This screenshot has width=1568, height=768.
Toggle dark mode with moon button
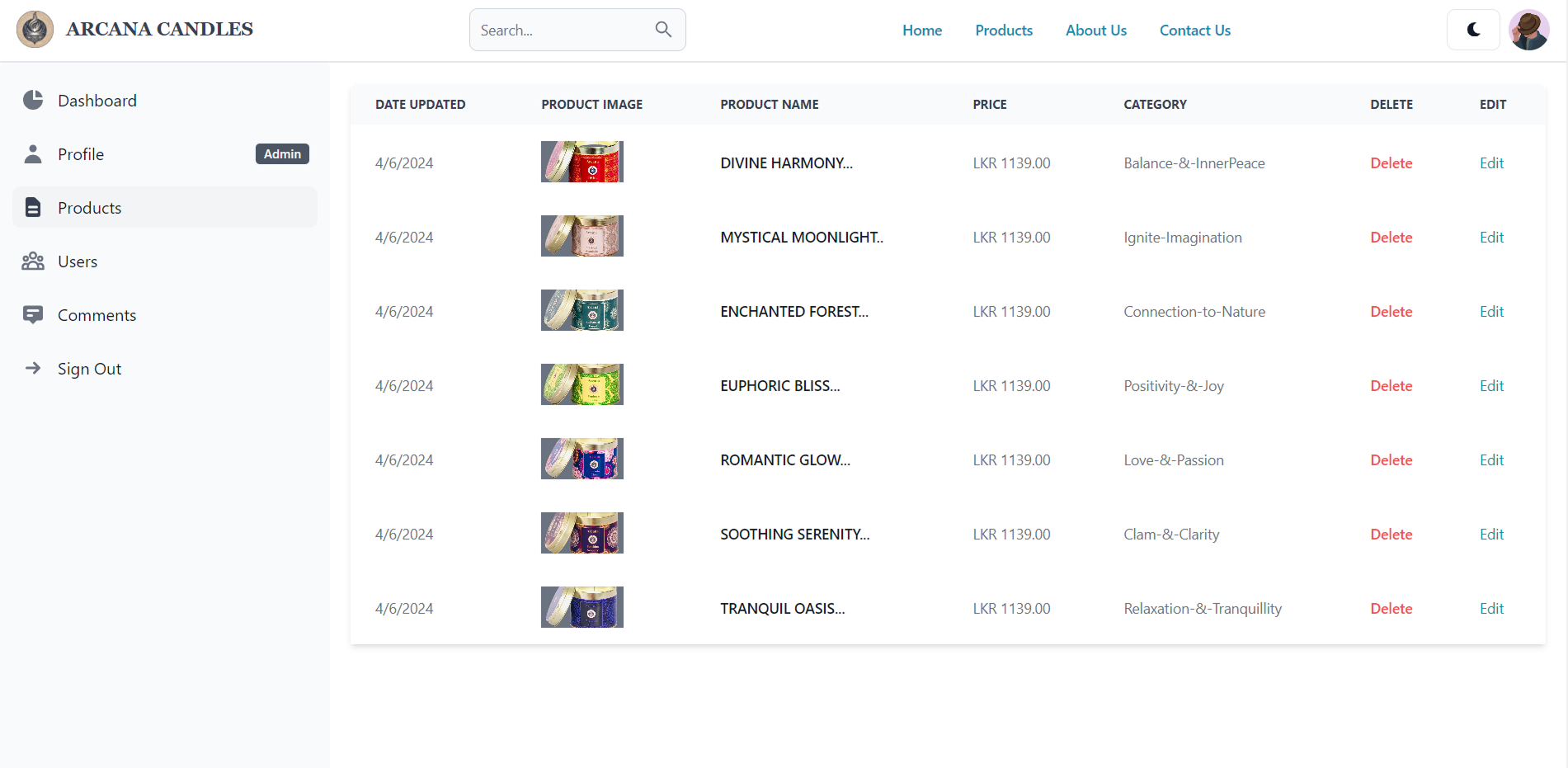[1473, 30]
